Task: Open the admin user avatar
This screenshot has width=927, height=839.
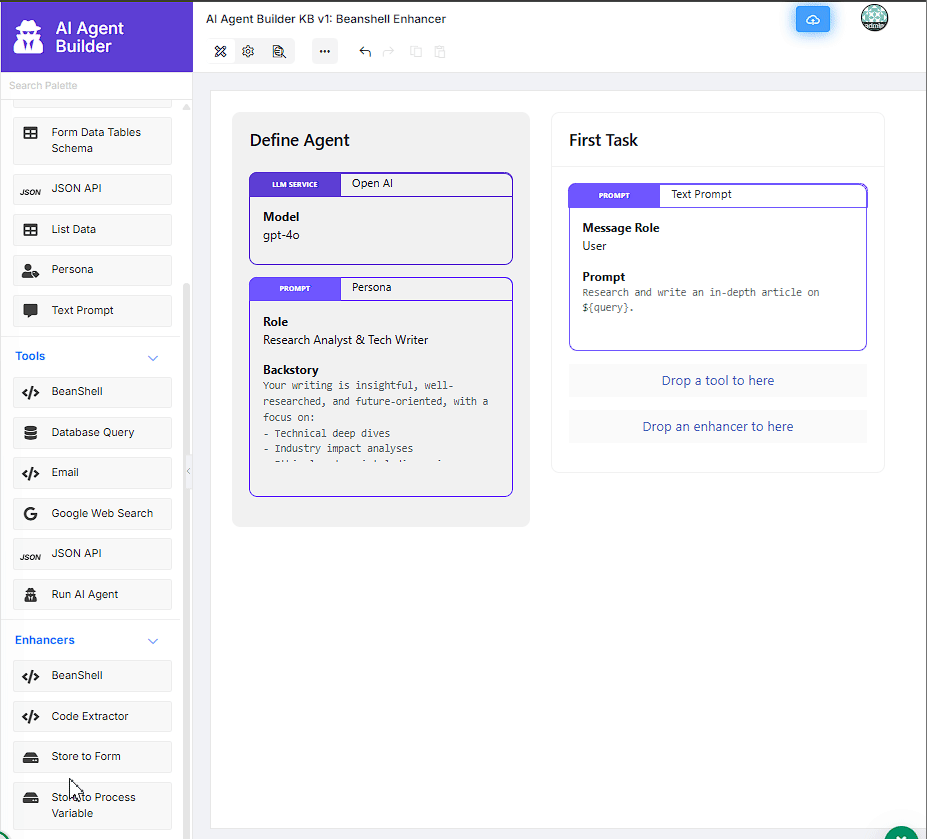Action: (x=874, y=19)
